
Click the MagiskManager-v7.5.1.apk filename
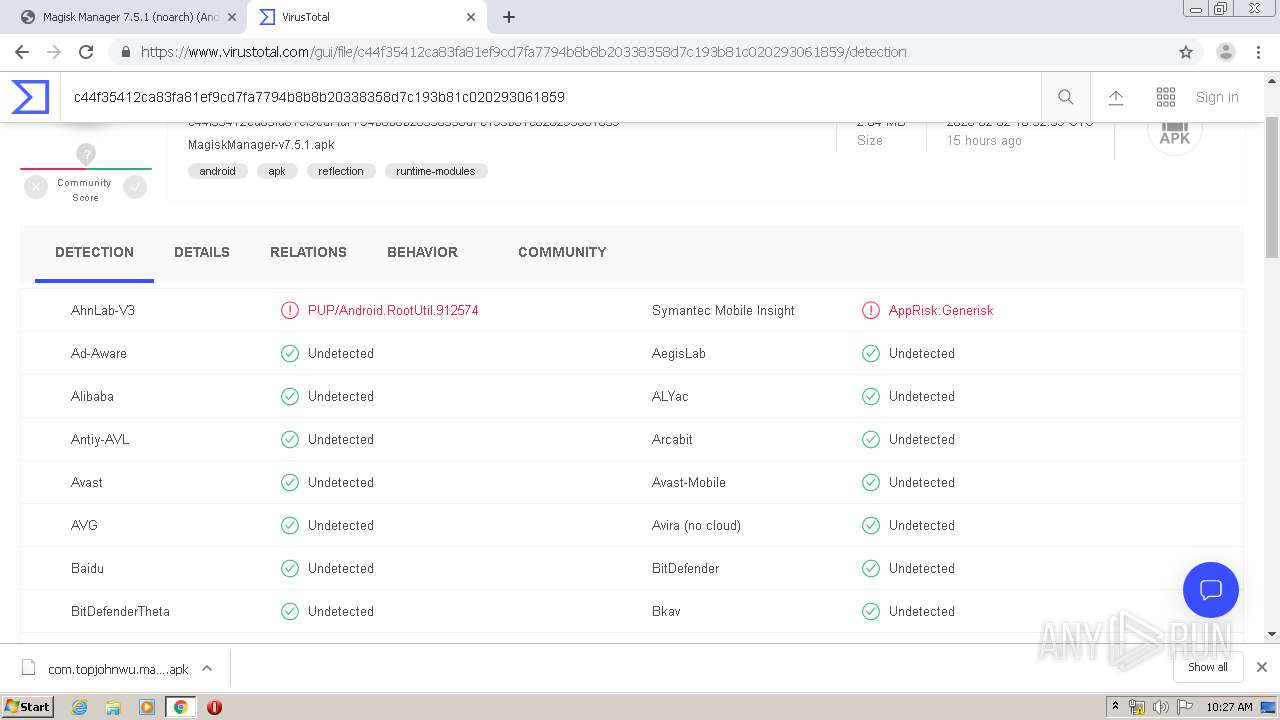tap(261, 145)
